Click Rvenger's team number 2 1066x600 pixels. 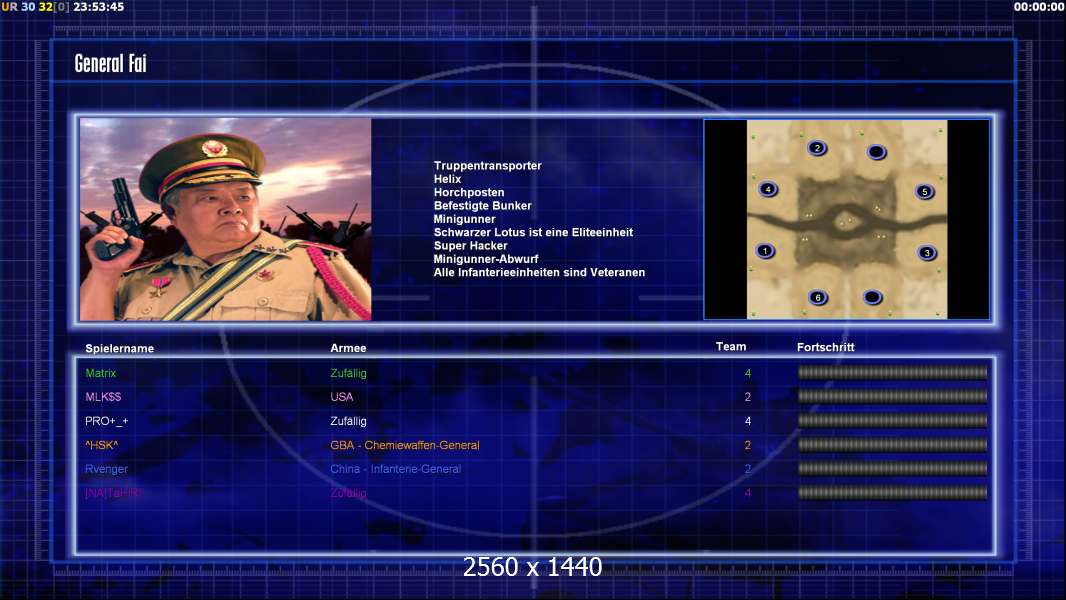[x=748, y=469]
